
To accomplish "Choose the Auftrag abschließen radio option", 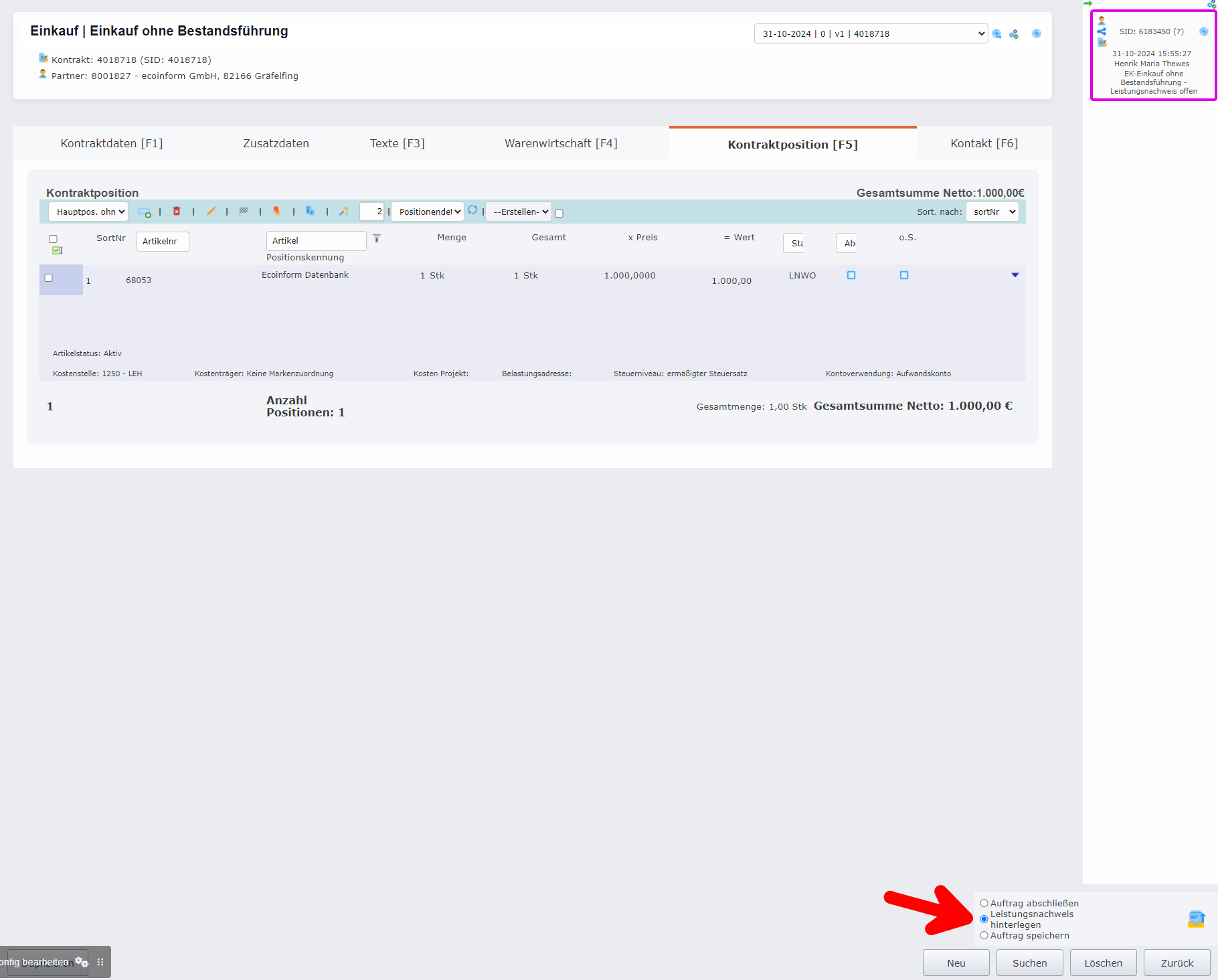I will point(984,902).
